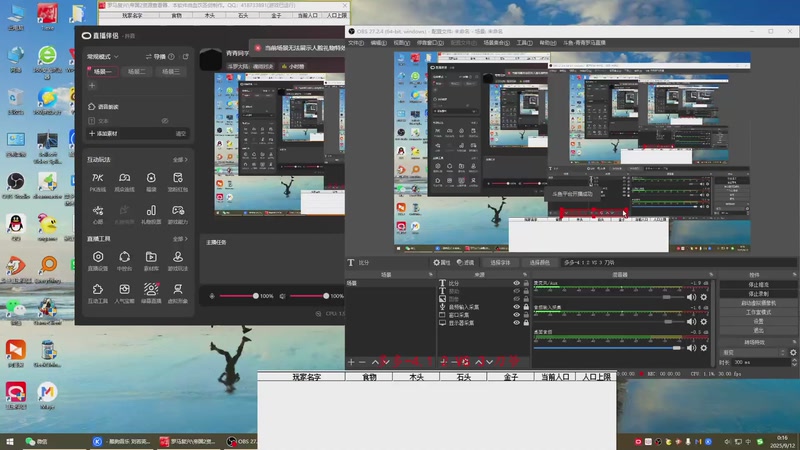Click the minus button under OBS scenes list

click(x=362, y=362)
